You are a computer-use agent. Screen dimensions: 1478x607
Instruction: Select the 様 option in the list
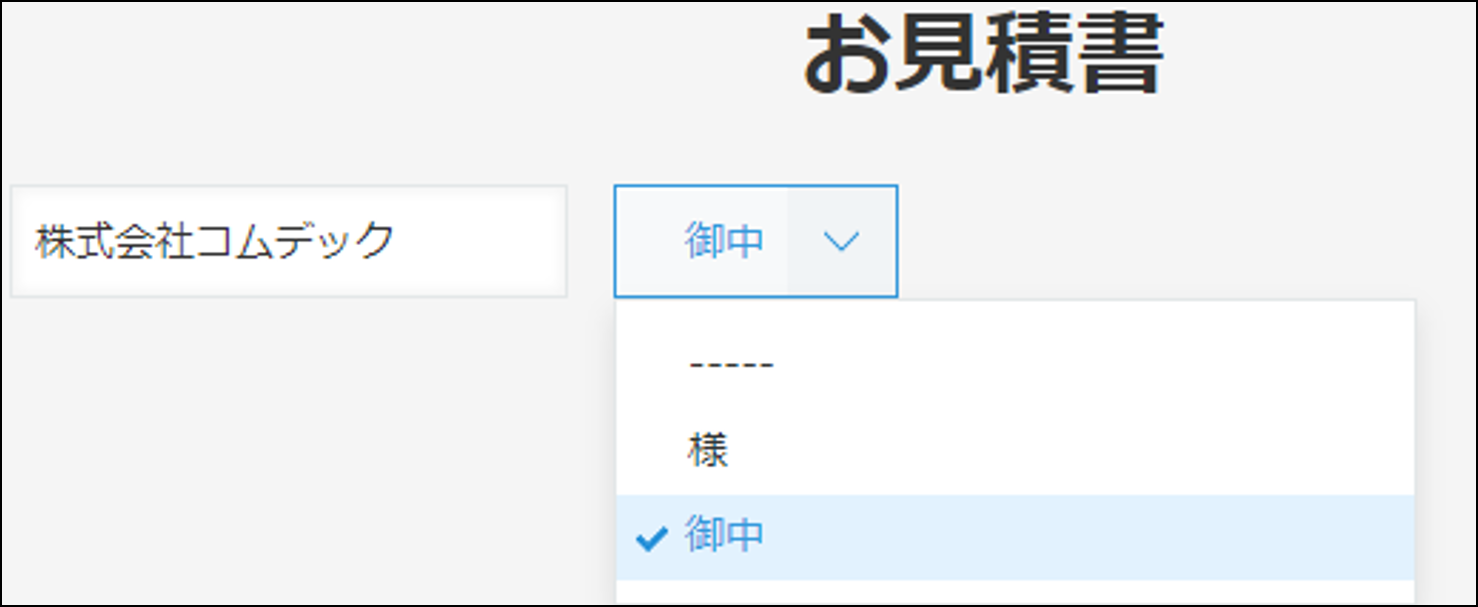click(x=1015, y=451)
